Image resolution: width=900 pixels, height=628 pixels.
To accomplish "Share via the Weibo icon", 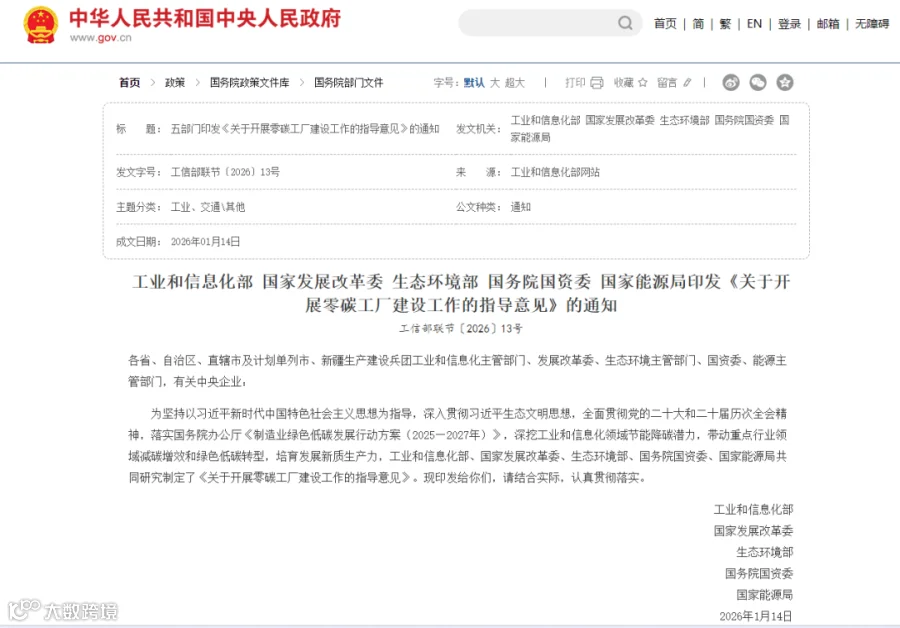I will 731,83.
